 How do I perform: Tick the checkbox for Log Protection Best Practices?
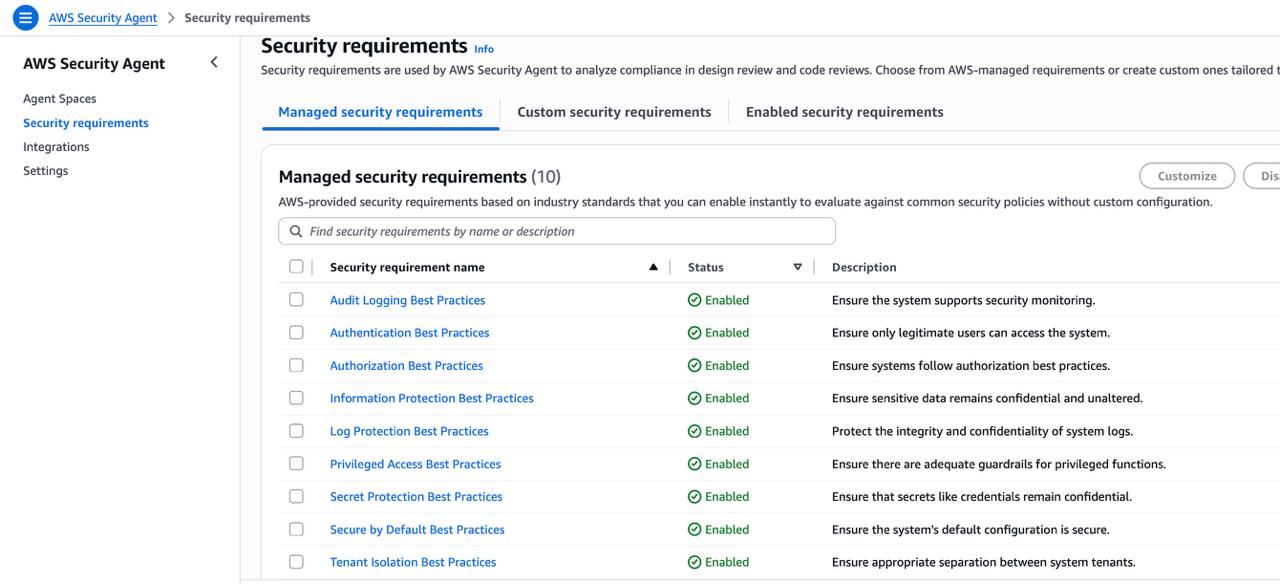click(296, 431)
